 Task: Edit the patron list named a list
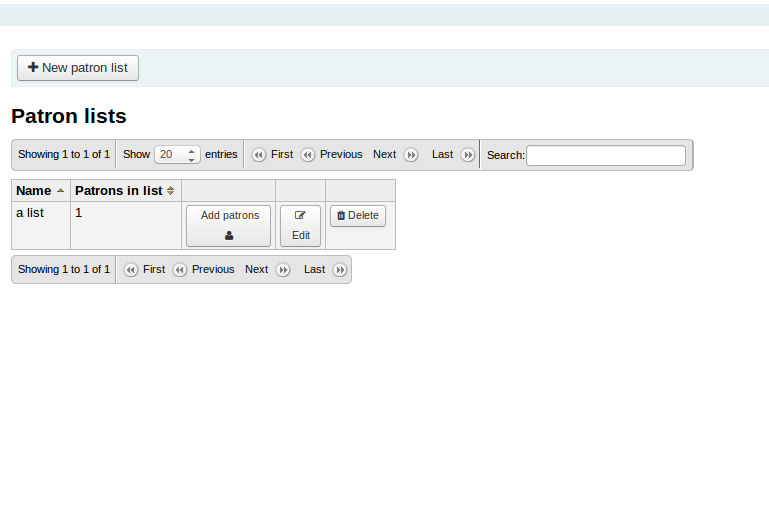pos(301,226)
